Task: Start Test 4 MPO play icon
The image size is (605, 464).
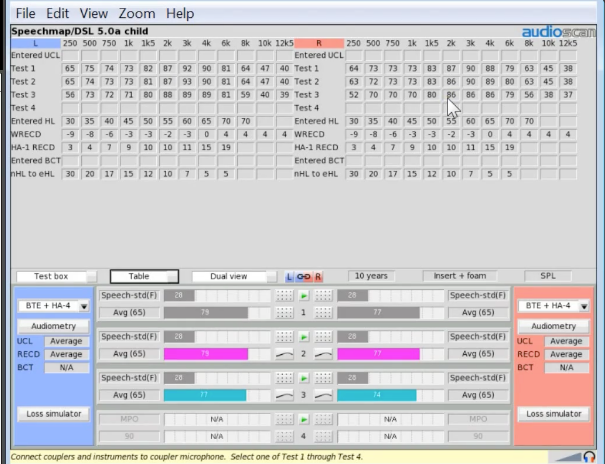Action: pyautogui.click(x=304, y=419)
